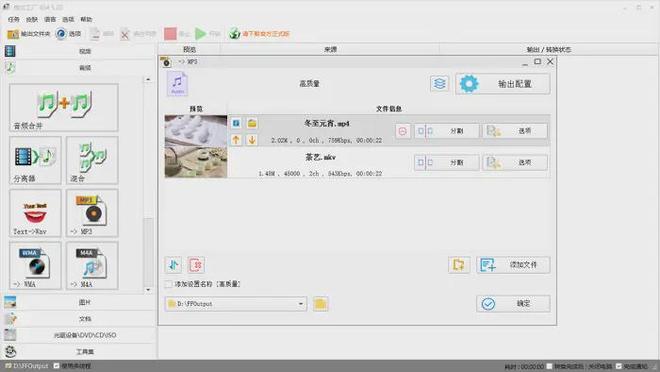The width and height of the screenshot is (660, 372).
Task: Select the 茶艺.mkv preview thumbnail
Action: (x=196, y=162)
